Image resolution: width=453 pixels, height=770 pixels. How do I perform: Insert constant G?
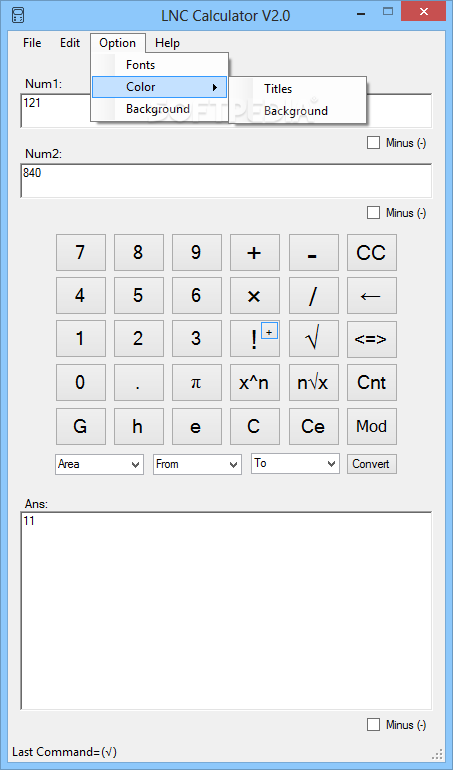[81, 426]
